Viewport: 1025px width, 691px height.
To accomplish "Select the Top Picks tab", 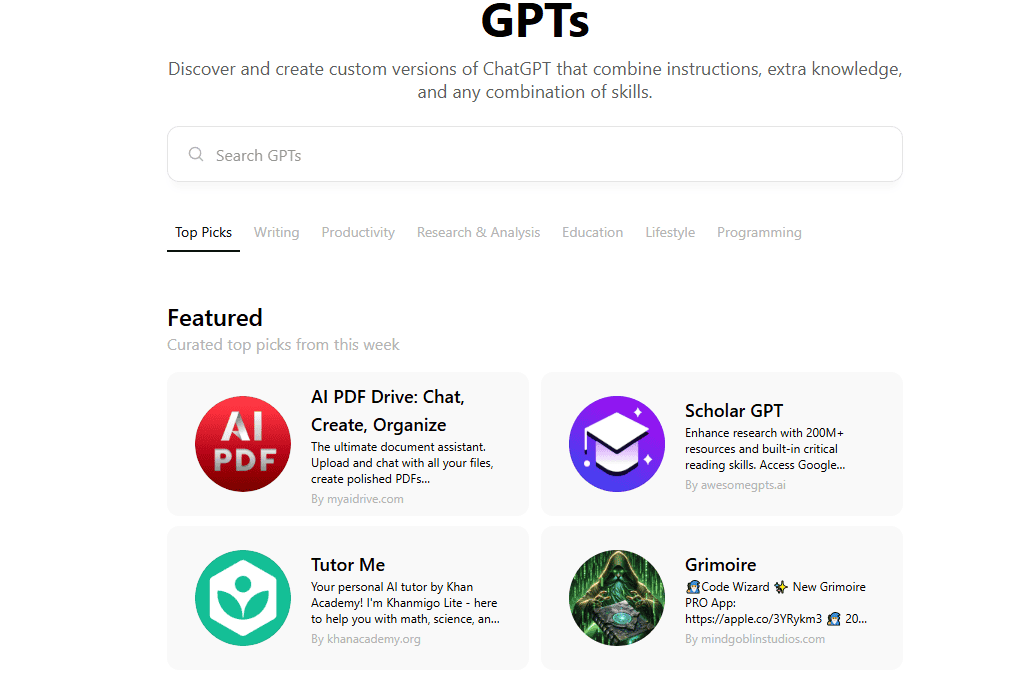I will tap(203, 232).
